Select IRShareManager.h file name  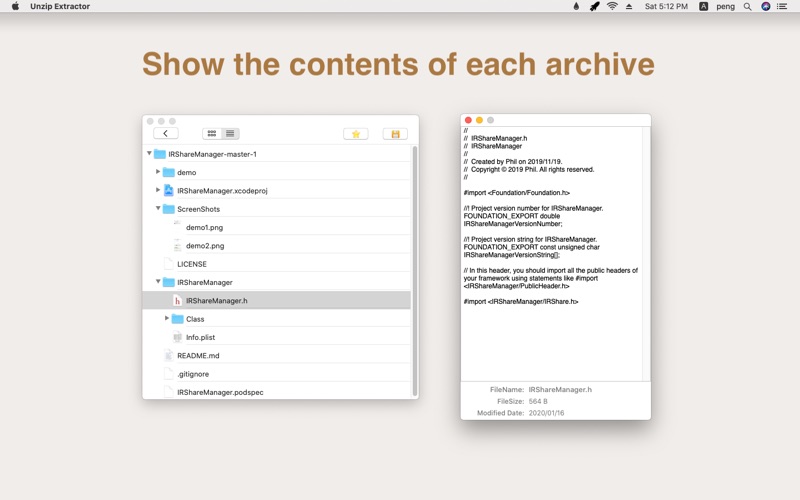(x=216, y=301)
